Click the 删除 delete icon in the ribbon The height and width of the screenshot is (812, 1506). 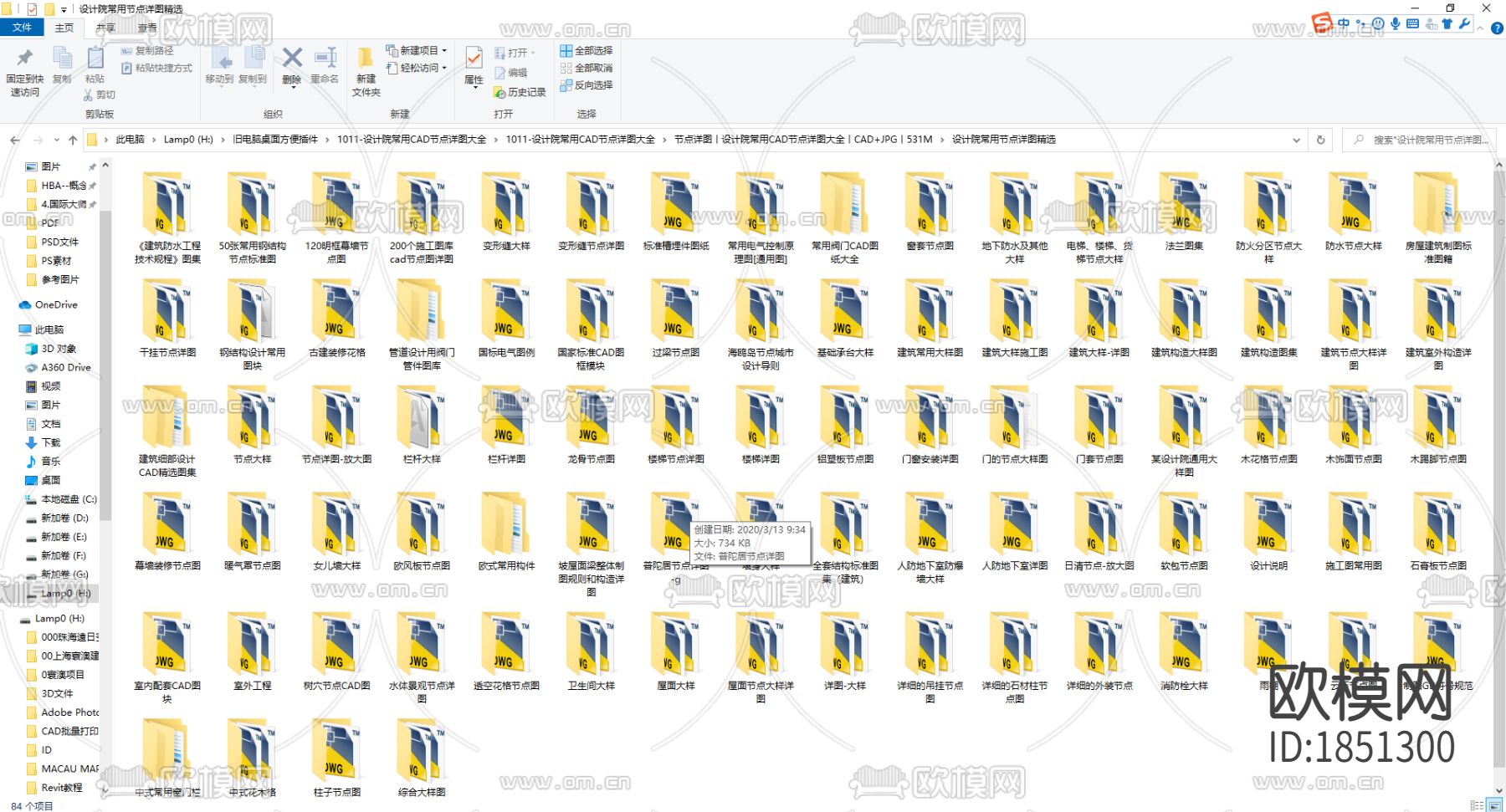(x=292, y=58)
